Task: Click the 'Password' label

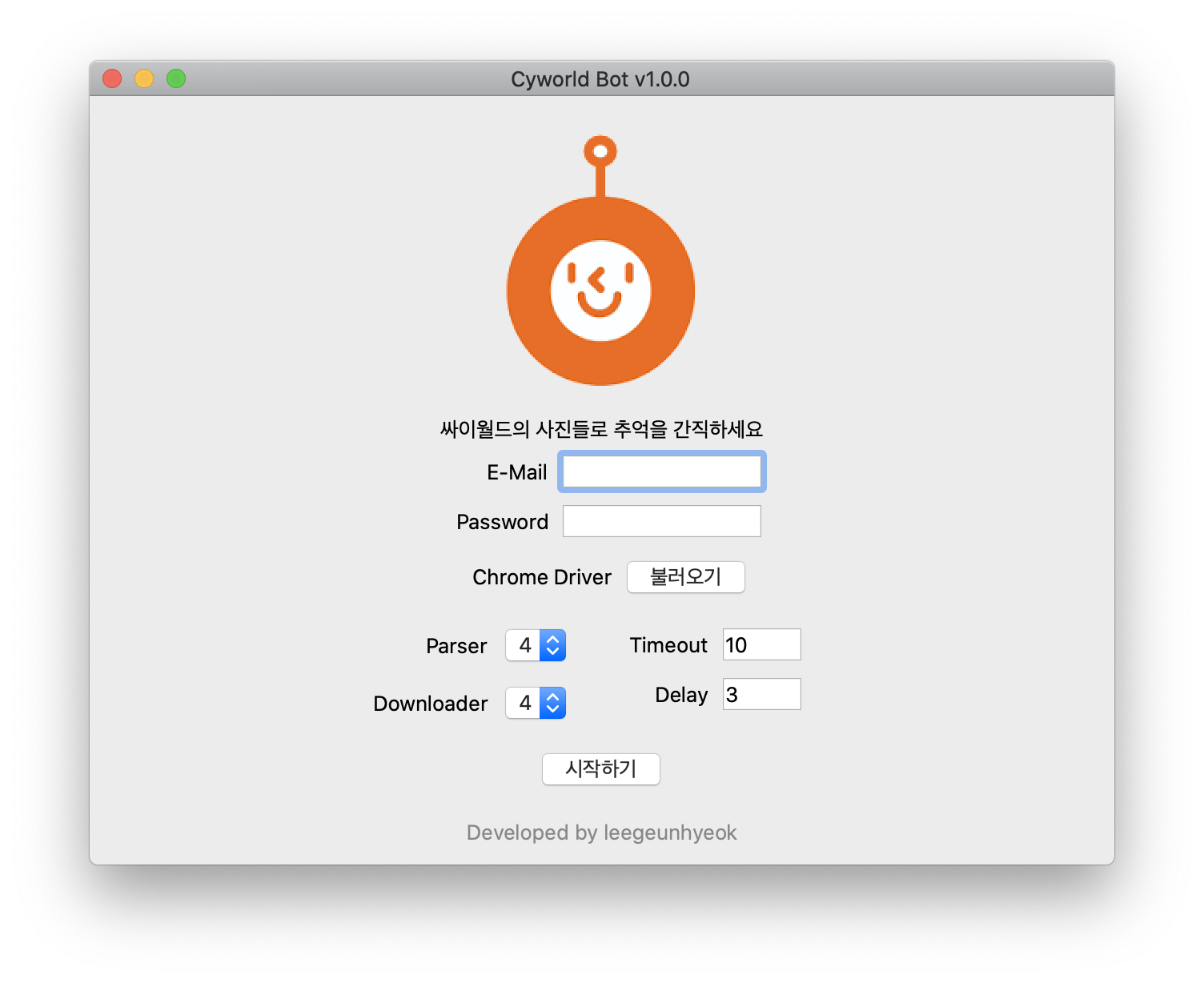Action: pos(503,522)
